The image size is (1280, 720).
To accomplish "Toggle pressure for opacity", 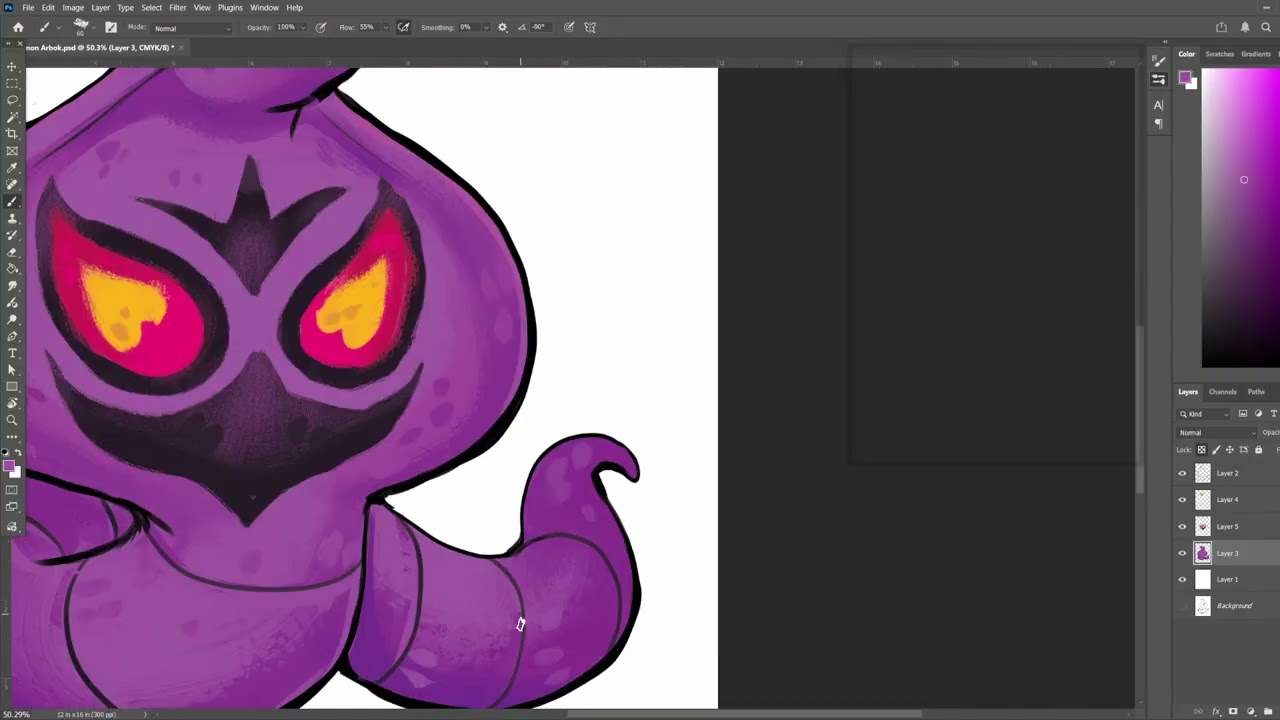I will pos(321,27).
